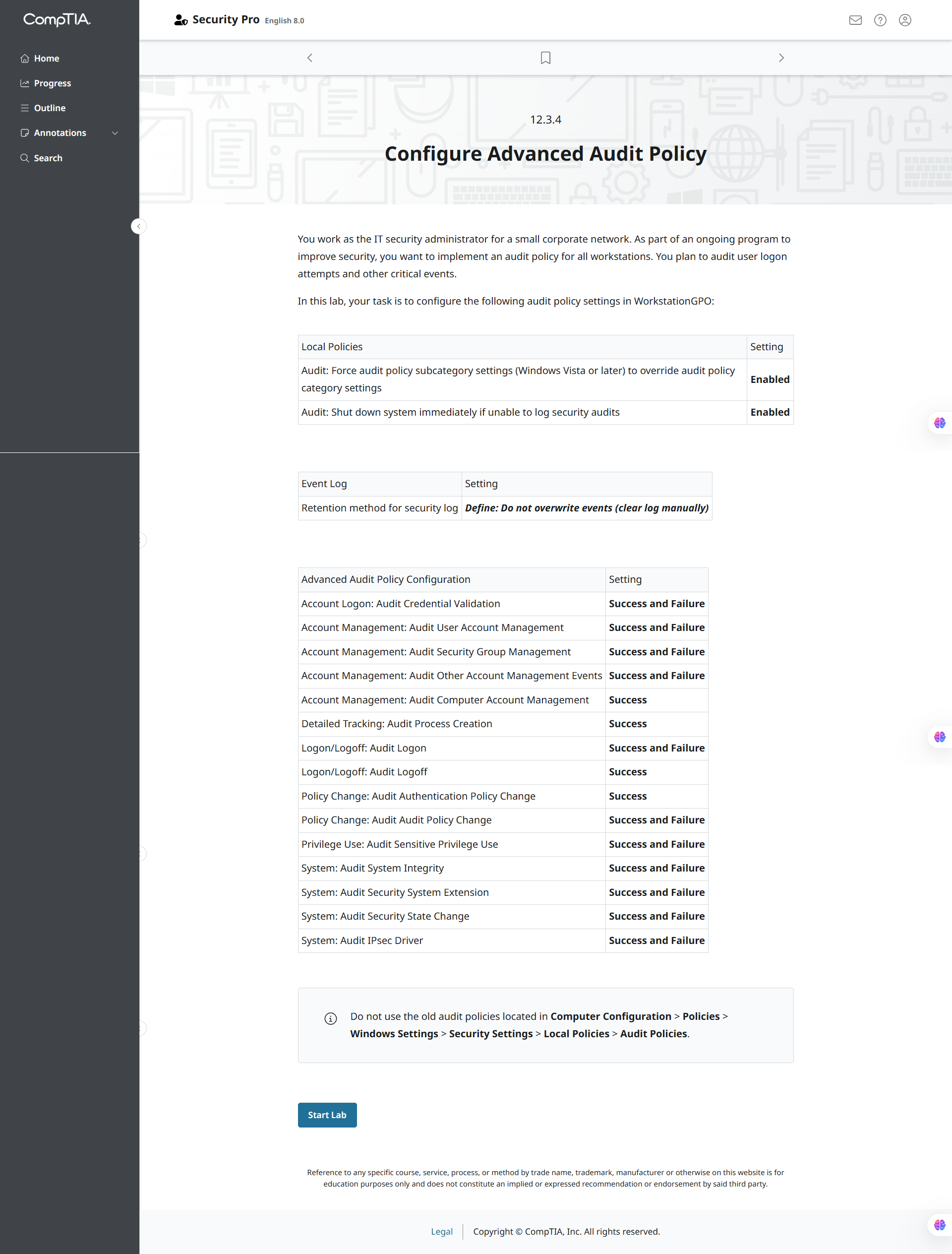The height and width of the screenshot is (1254, 952).
Task: Click the middle brain assistant icon
Action: coord(940,737)
